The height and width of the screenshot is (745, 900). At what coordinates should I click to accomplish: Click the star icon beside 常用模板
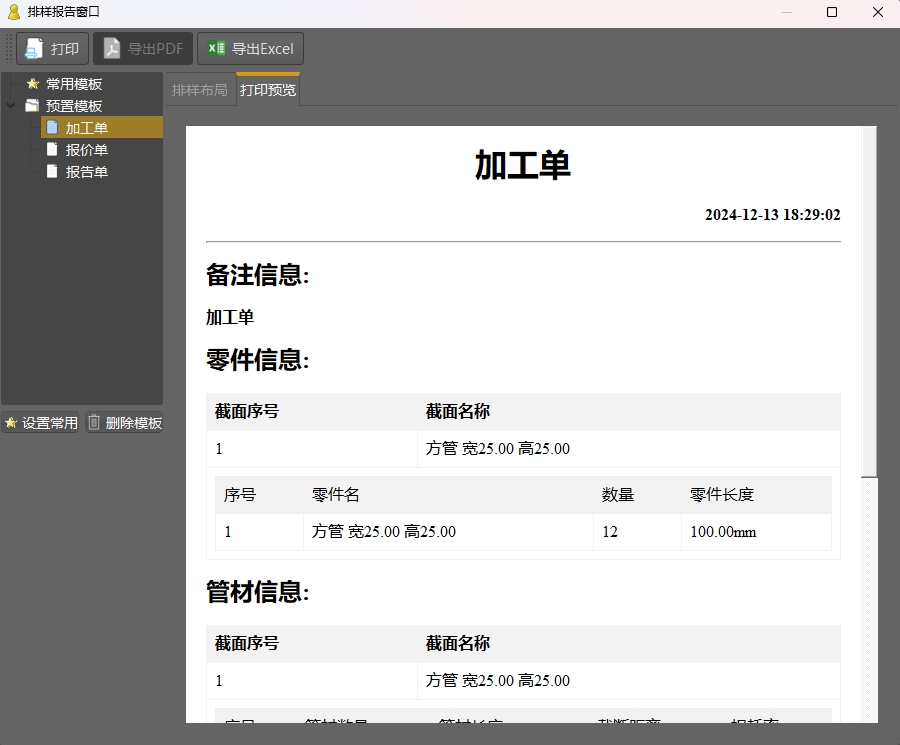tap(33, 84)
